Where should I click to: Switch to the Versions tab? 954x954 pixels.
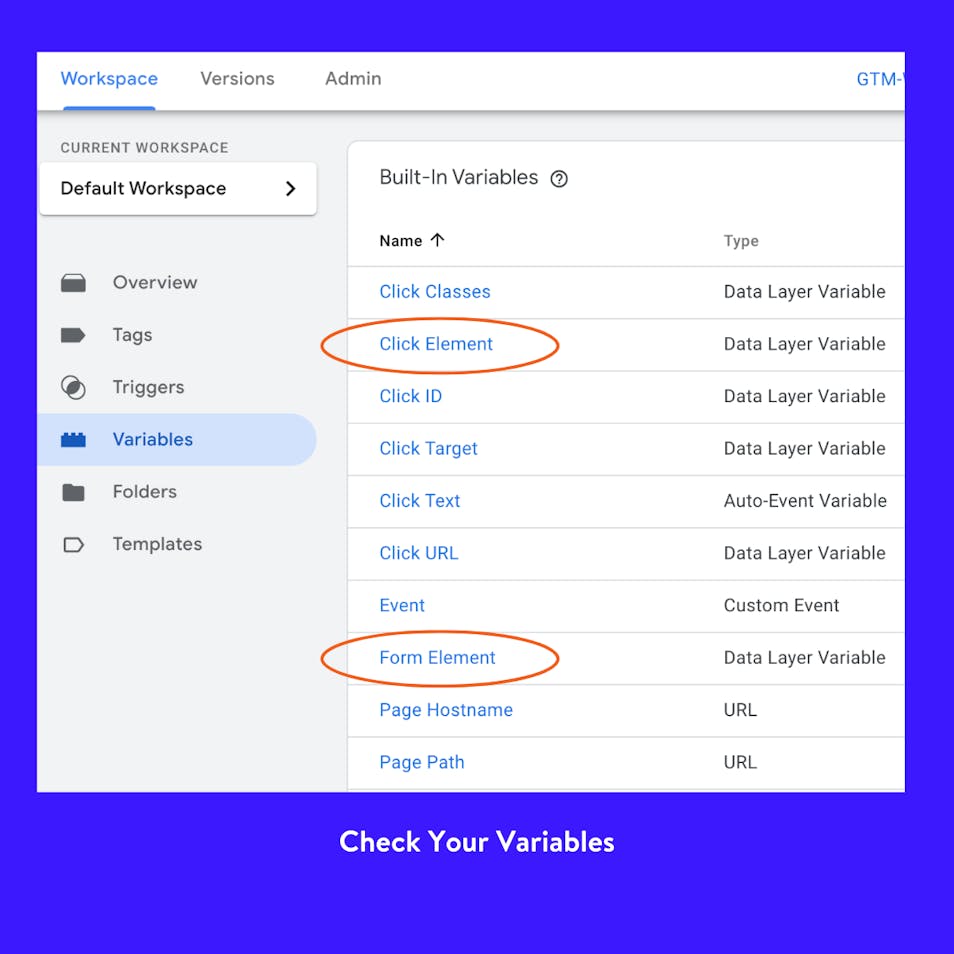coord(237,79)
